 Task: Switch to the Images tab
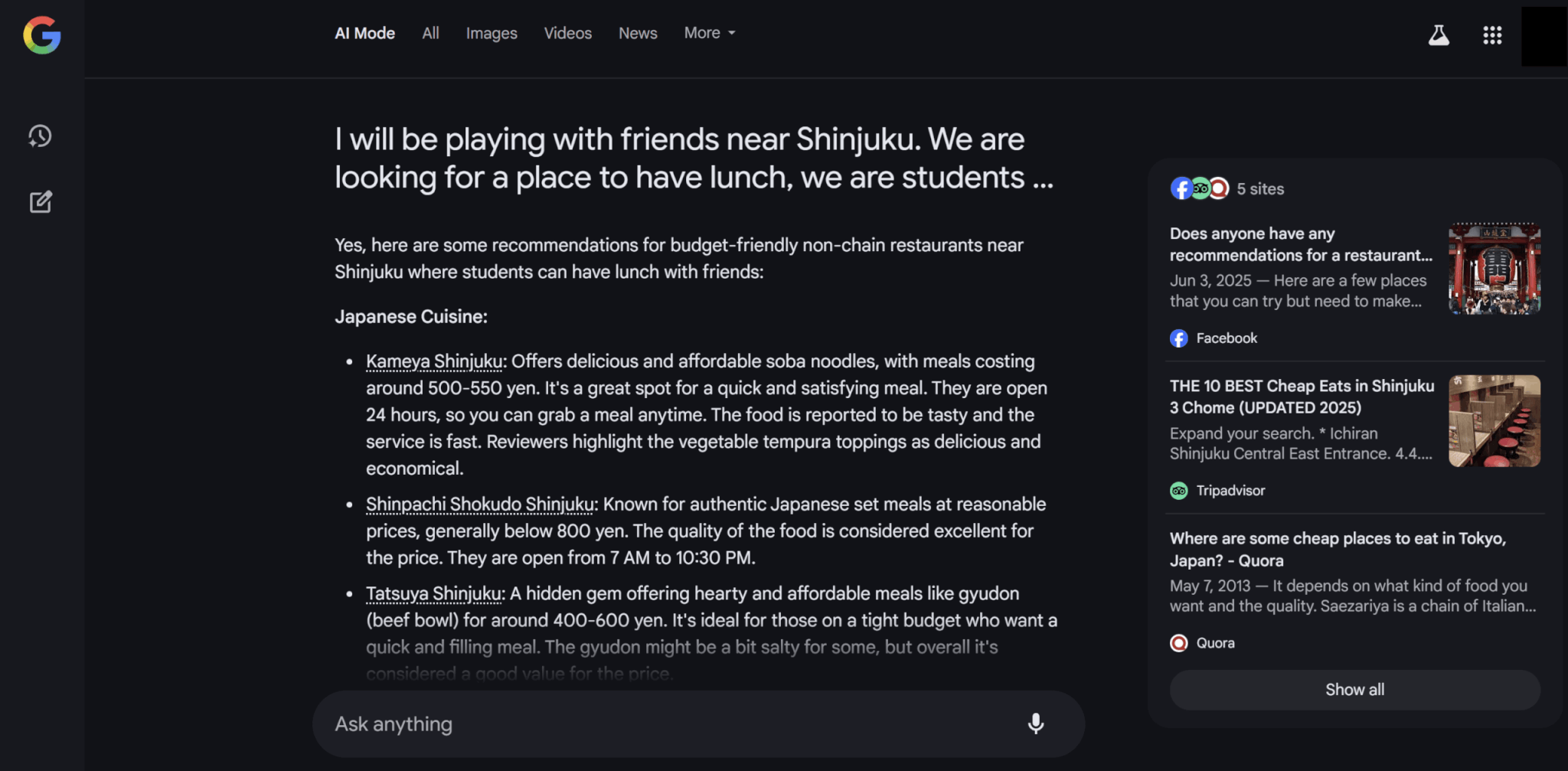(492, 33)
